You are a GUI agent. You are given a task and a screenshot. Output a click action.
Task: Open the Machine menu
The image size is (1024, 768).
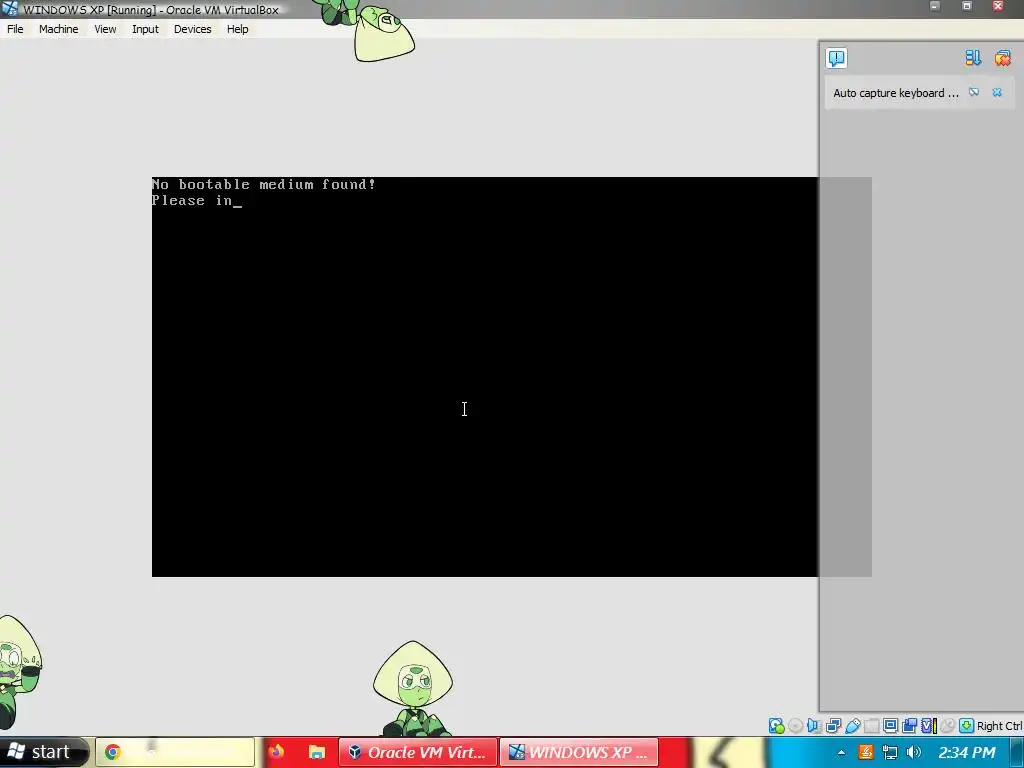pos(58,29)
